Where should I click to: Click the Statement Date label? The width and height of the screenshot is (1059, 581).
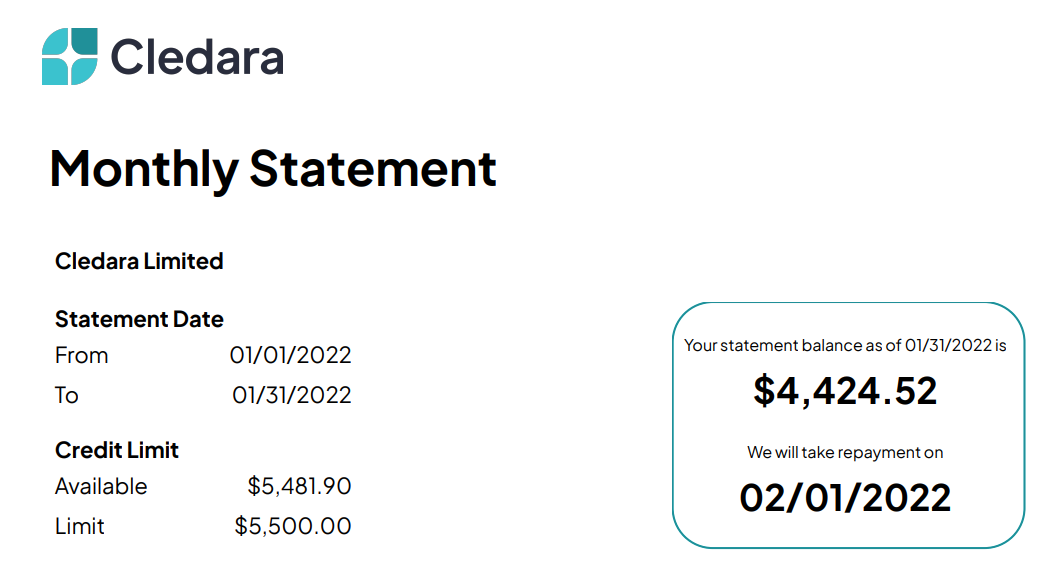coord(139,319)
